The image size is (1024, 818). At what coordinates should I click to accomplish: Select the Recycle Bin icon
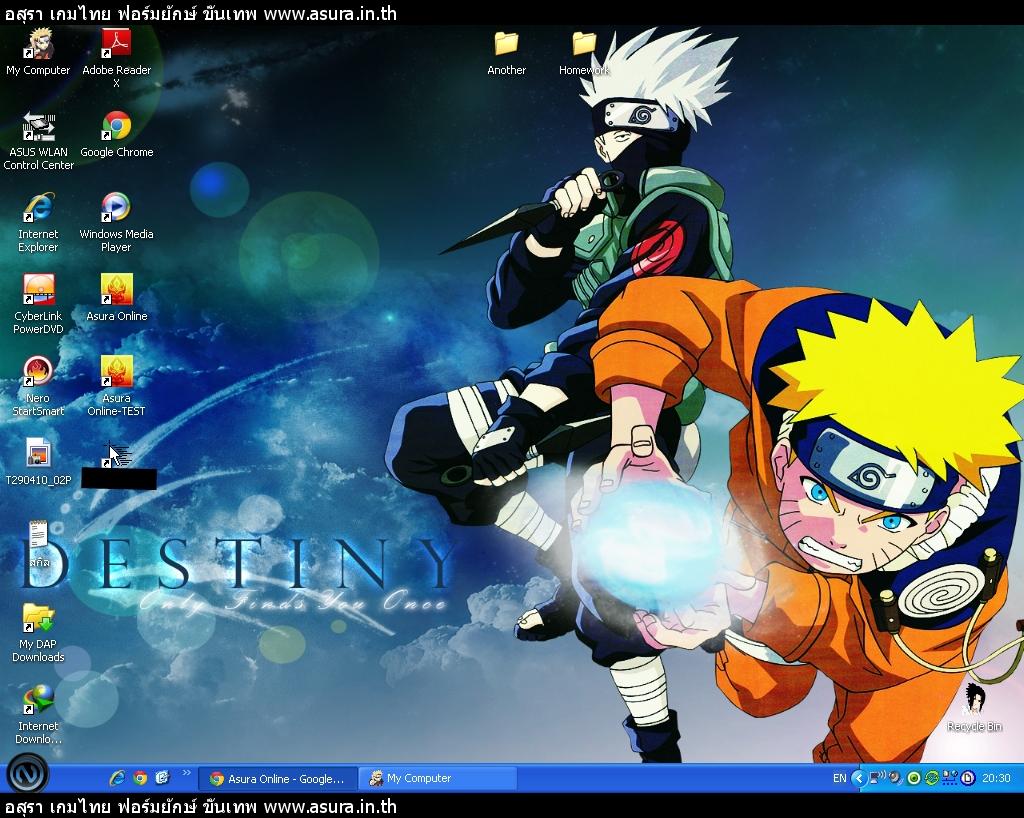pos(974,708)
